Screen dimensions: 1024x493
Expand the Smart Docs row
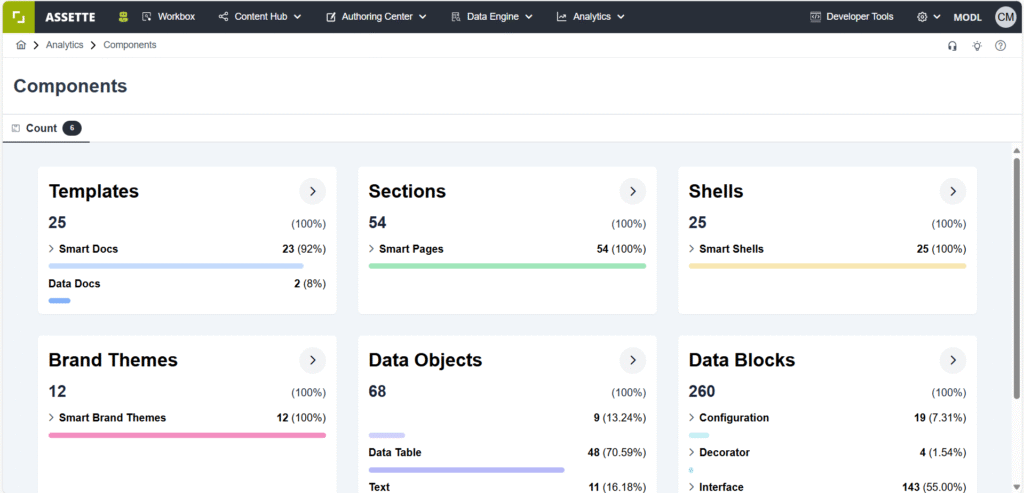click(x=52, y=249)
